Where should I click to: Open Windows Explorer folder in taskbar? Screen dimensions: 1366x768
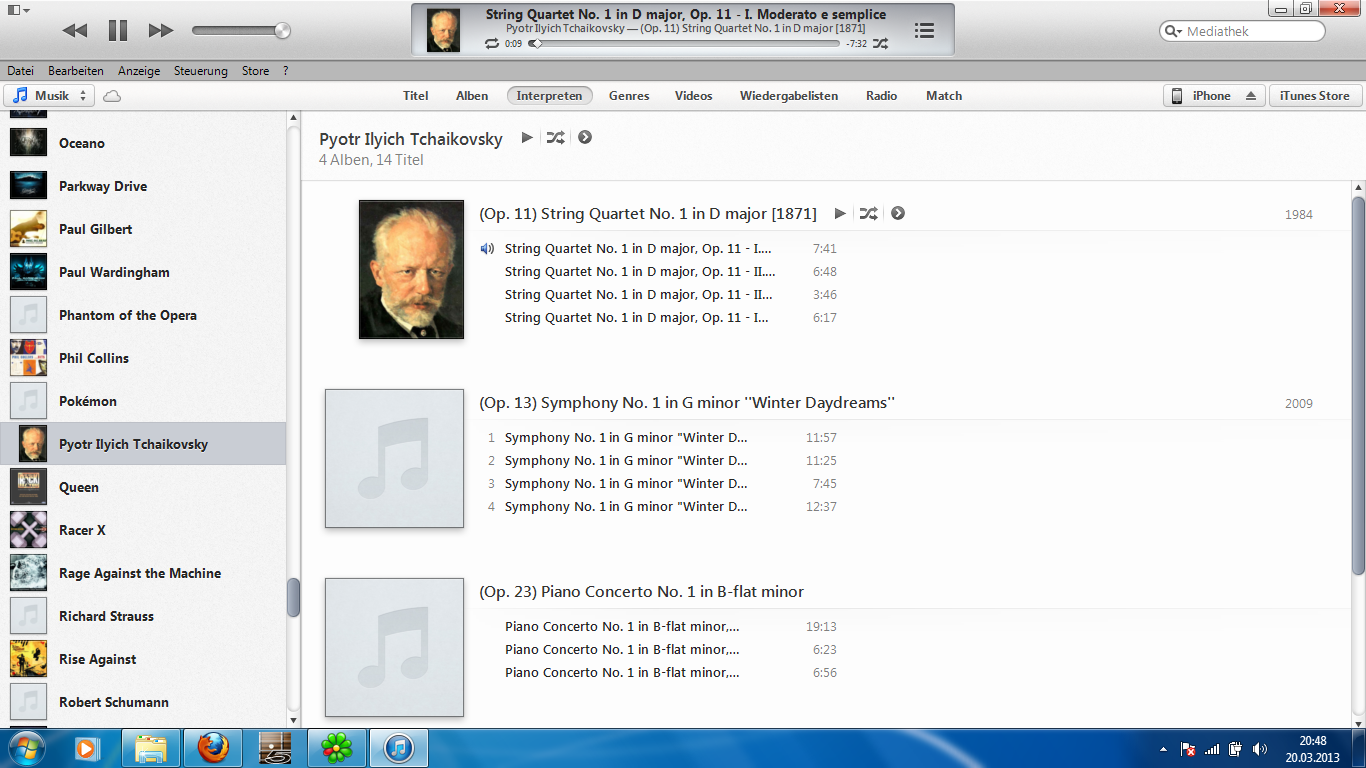[151, 748]
